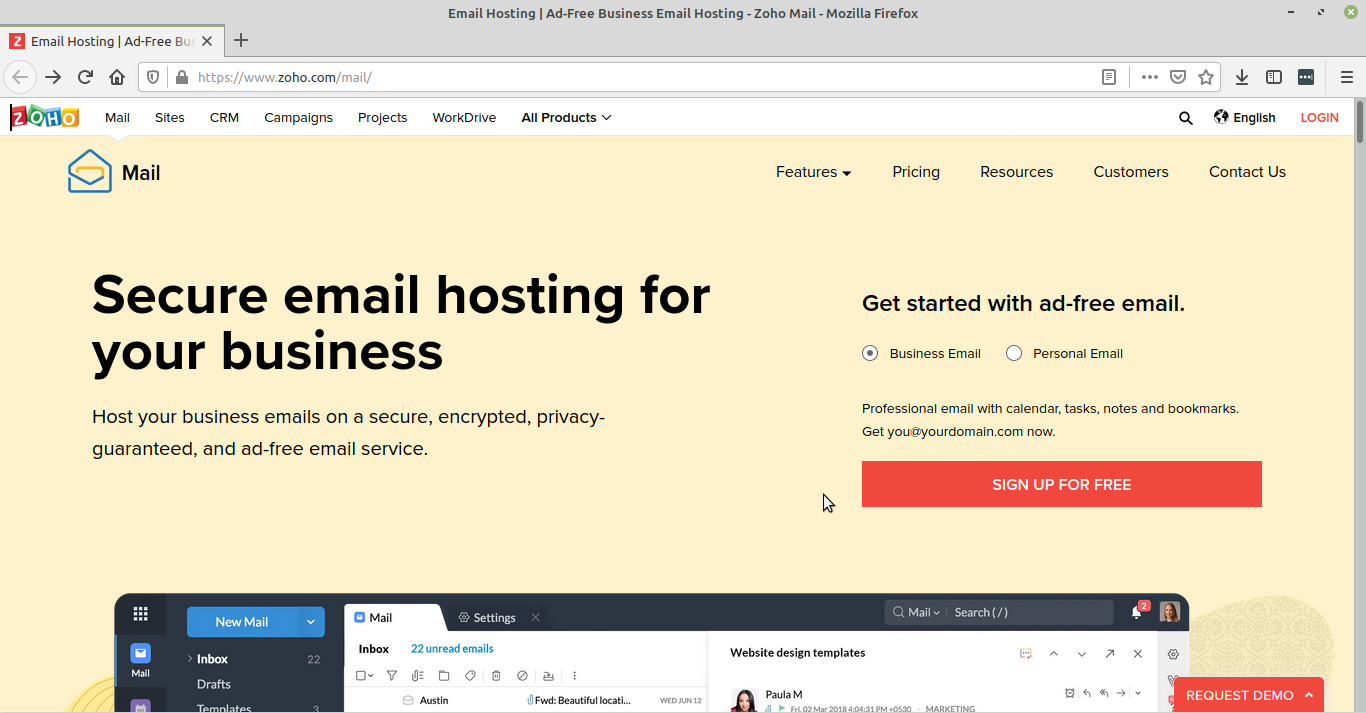Open the Campaigns product link
The width and height of the screenshot is (1366, 713).
[298, 118]
